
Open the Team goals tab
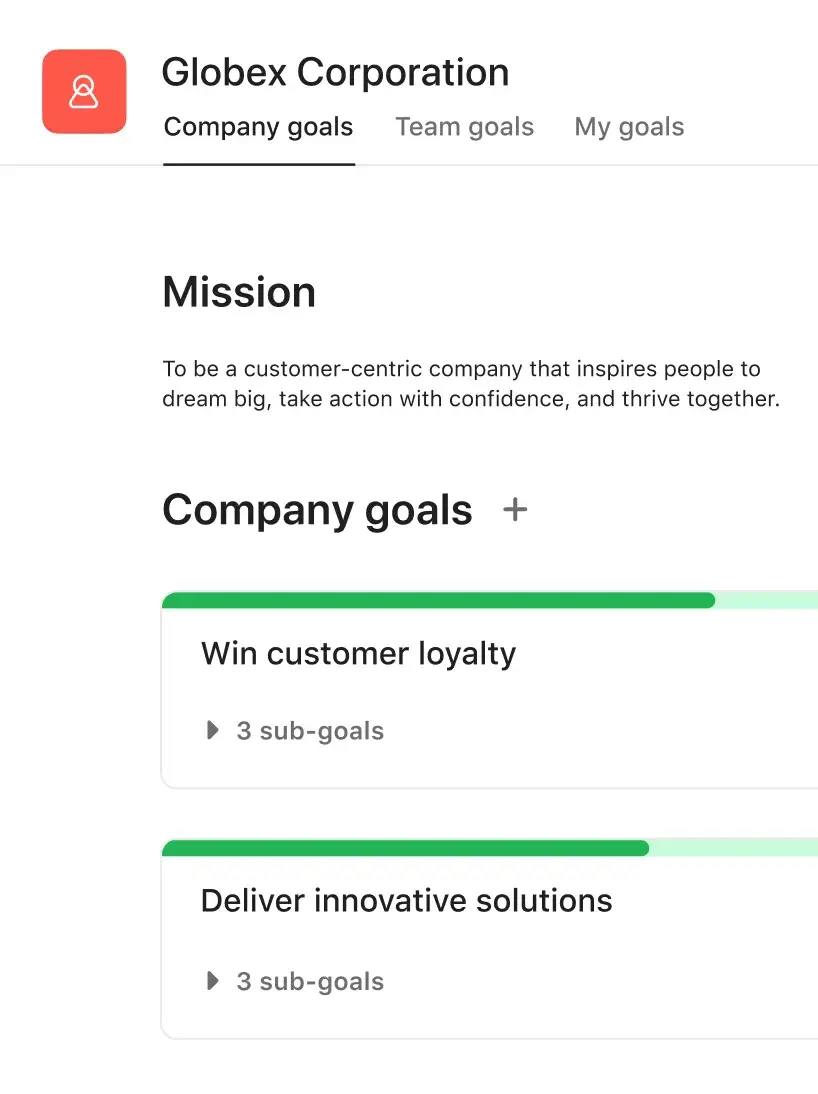point(464,127)
